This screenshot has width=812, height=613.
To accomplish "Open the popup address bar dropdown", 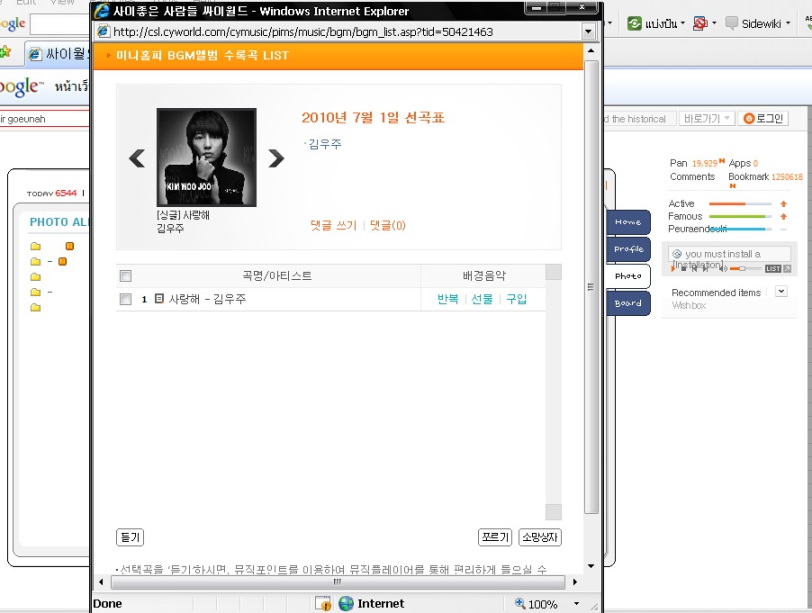I will 588,32.
